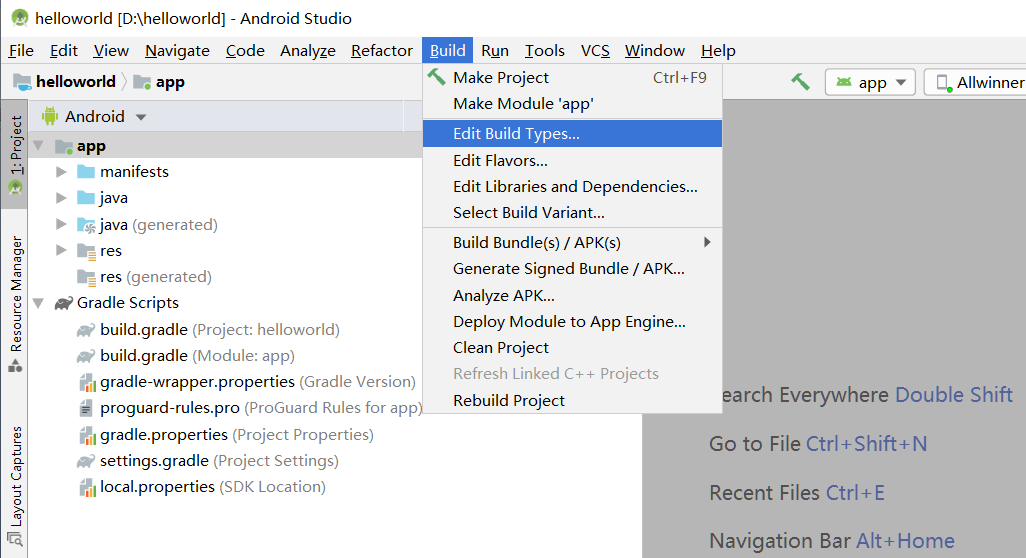This screenshot has height=558, width=1026.
Task: Choose Clean Project entry
Action: click(573, 348)
